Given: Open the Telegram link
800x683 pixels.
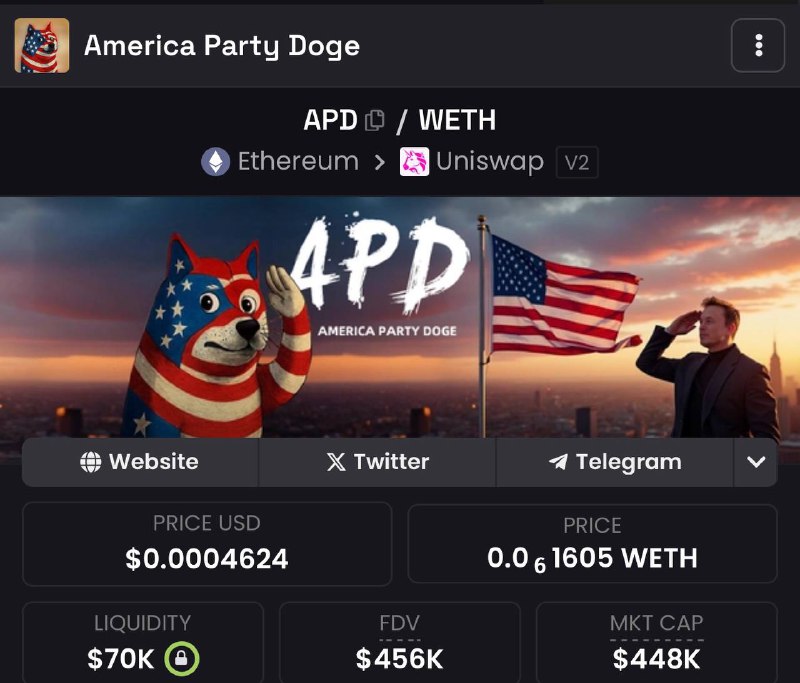Looking at the screenshot, I should click(x=615, y=462).
